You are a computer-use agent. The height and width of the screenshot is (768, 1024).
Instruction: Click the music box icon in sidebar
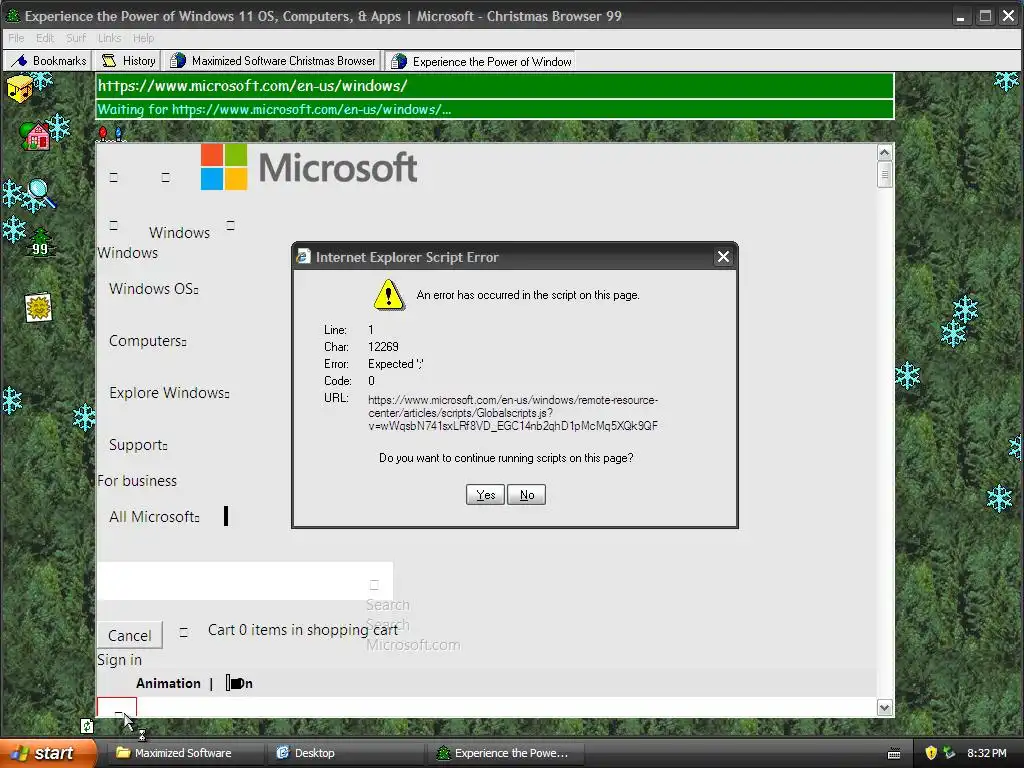point(20,88)
